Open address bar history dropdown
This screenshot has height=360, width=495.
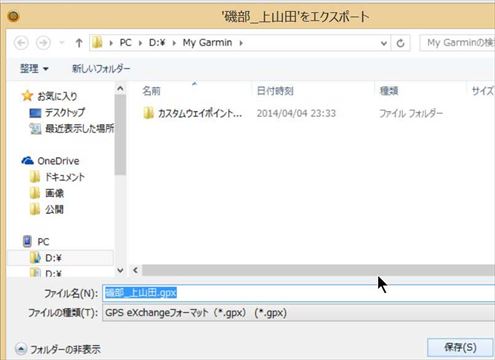384,43
